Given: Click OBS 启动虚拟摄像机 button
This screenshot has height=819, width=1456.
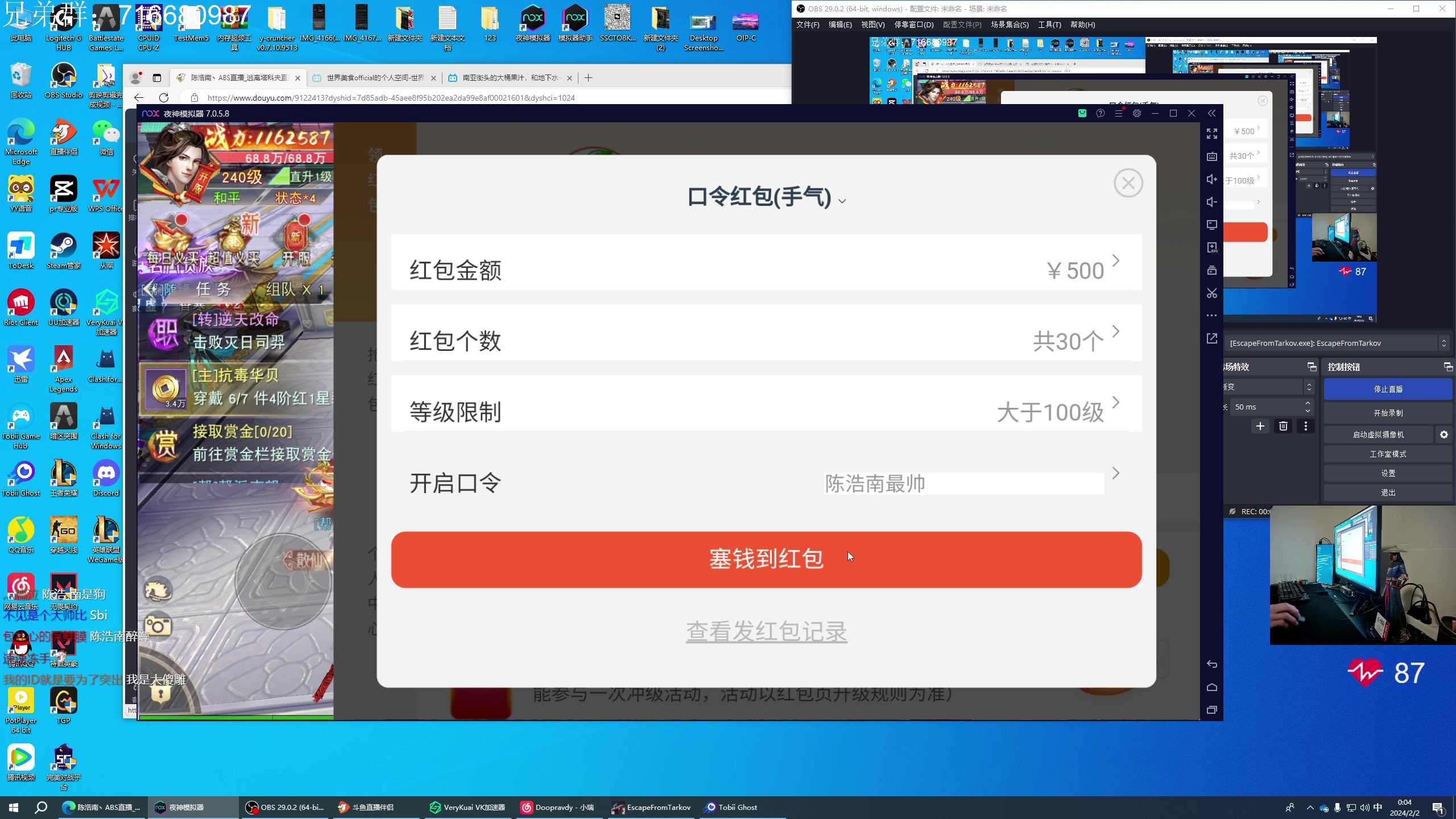Looking at the screenshot, I should 1378,435.
